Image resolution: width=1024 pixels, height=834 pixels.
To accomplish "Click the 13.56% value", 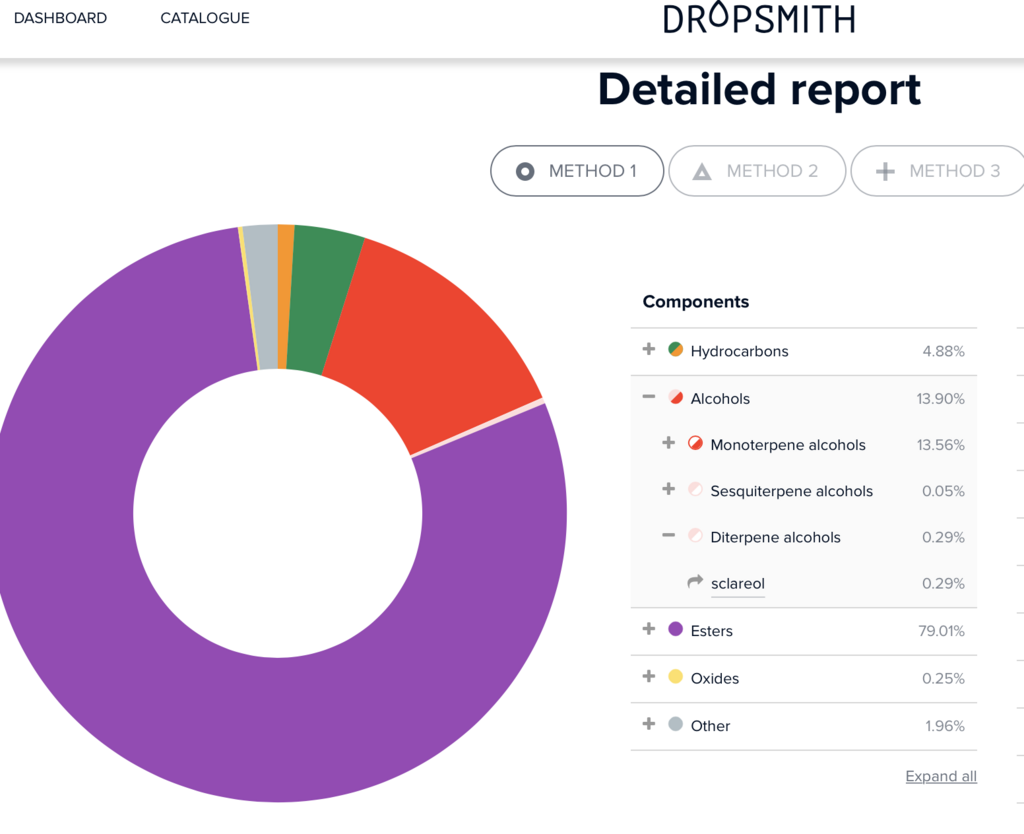I will coord(940,445).
